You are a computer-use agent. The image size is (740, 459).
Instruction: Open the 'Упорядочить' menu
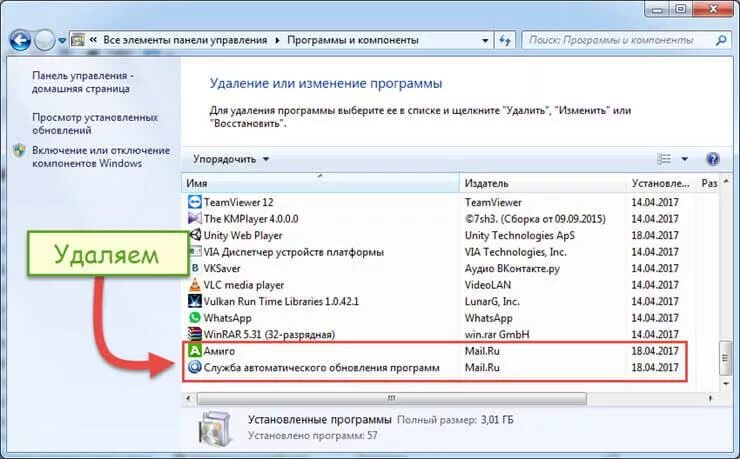tap(231, 159)
